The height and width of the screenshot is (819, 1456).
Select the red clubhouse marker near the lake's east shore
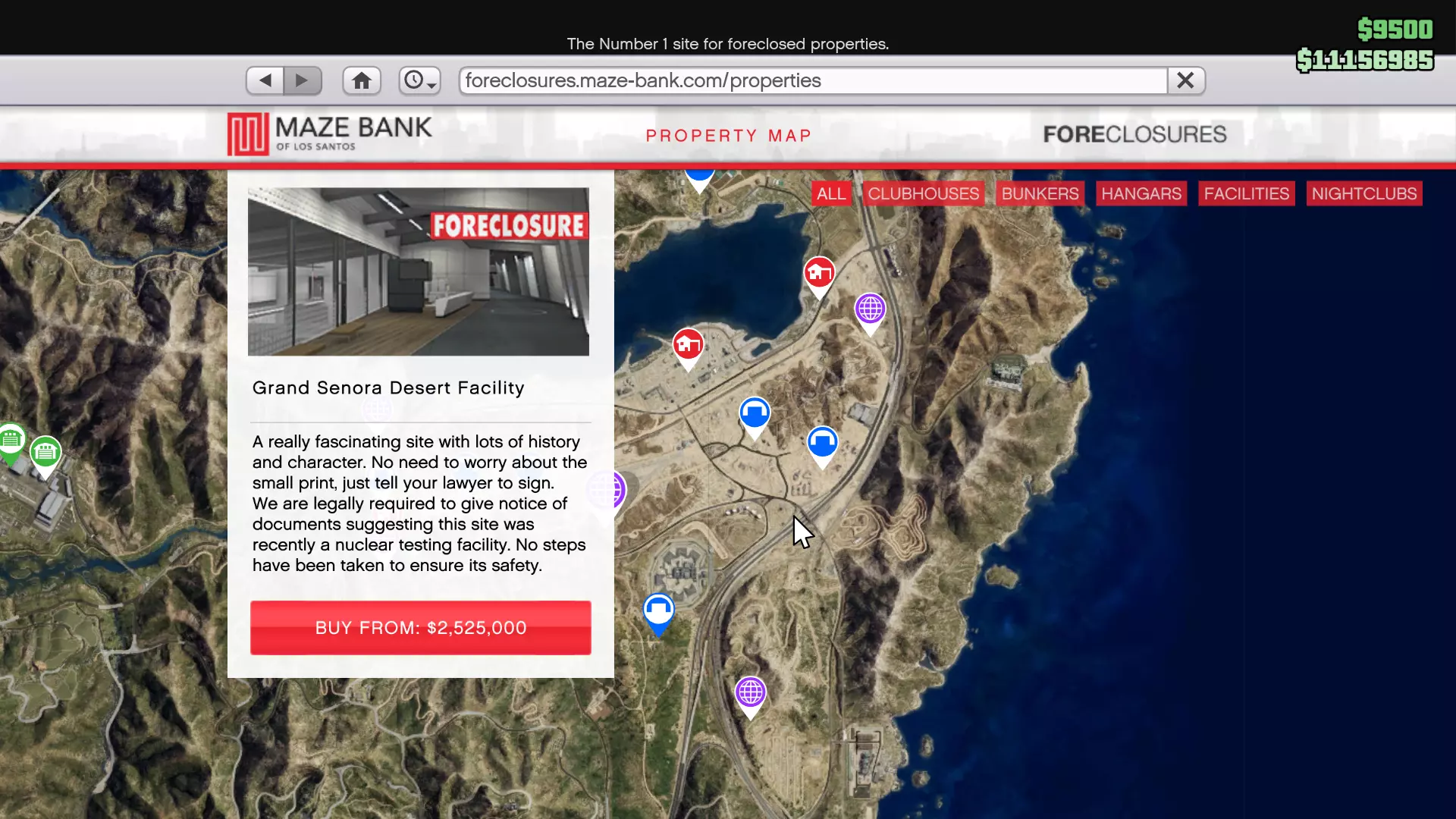[x=819, y=273]
